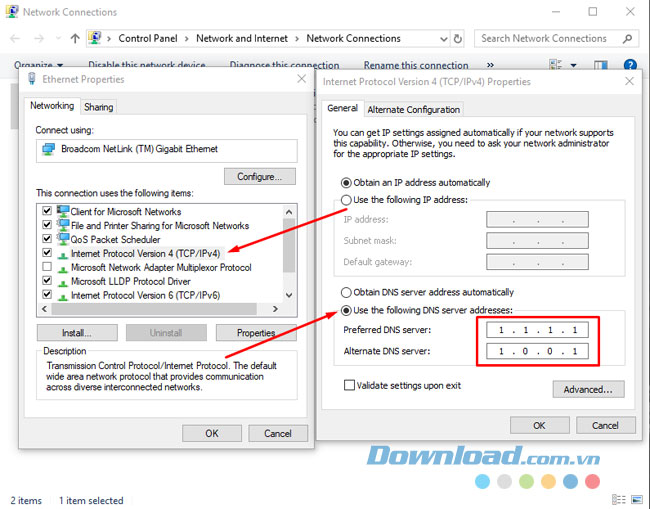
Task: Click the Configure... button
Action: [x=260, y=177]
